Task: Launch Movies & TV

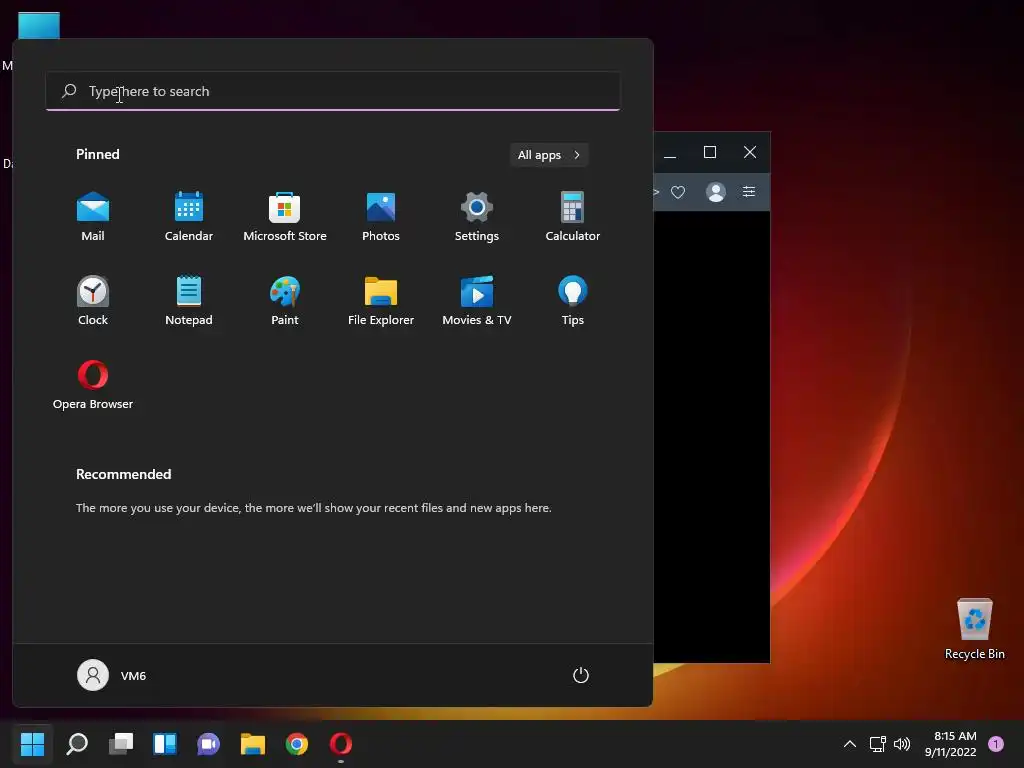Action: 477,301
